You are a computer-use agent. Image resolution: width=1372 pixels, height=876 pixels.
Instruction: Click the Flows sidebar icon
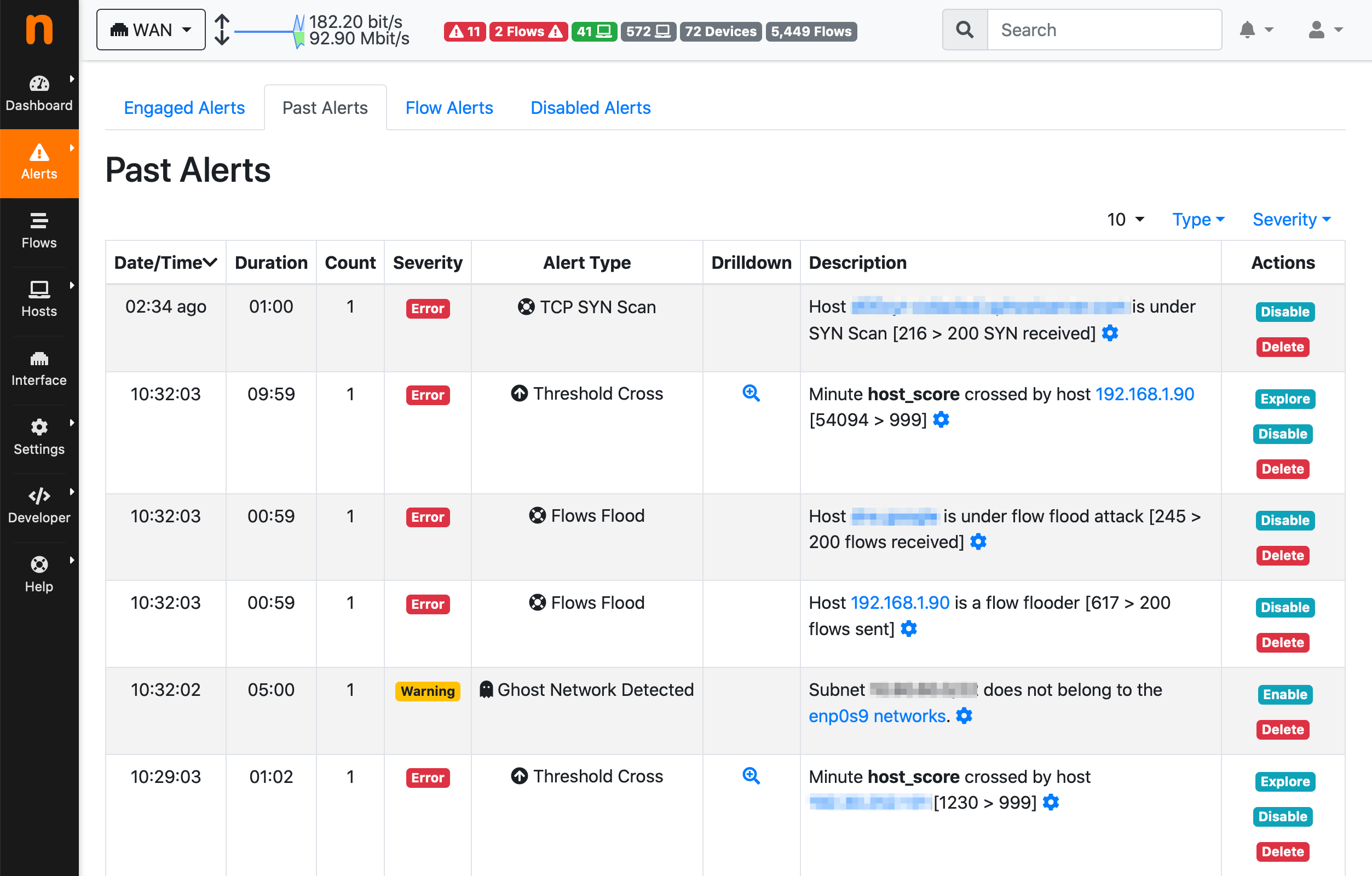pos(39,221)
